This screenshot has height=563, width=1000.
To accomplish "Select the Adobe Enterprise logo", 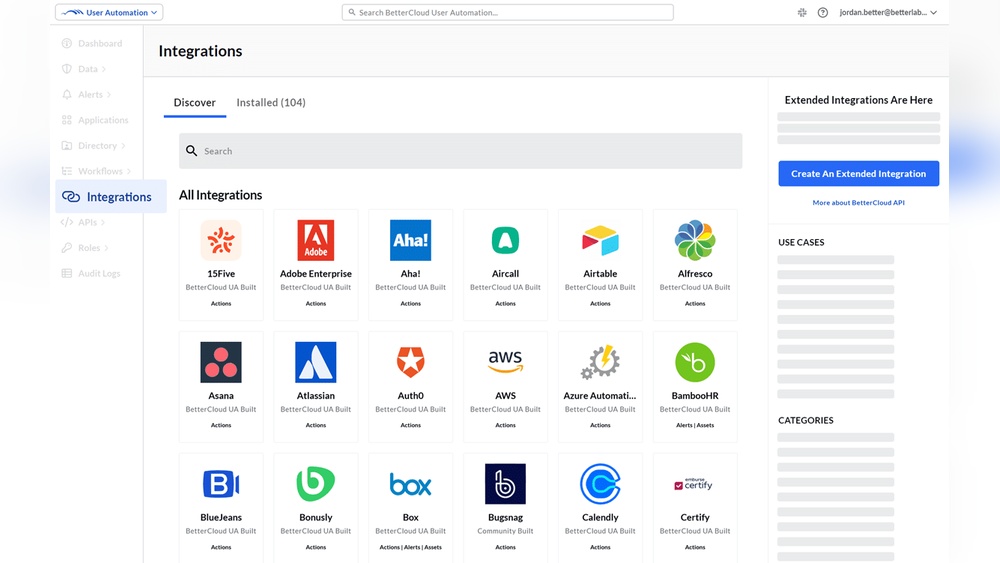I will point(316,240).
